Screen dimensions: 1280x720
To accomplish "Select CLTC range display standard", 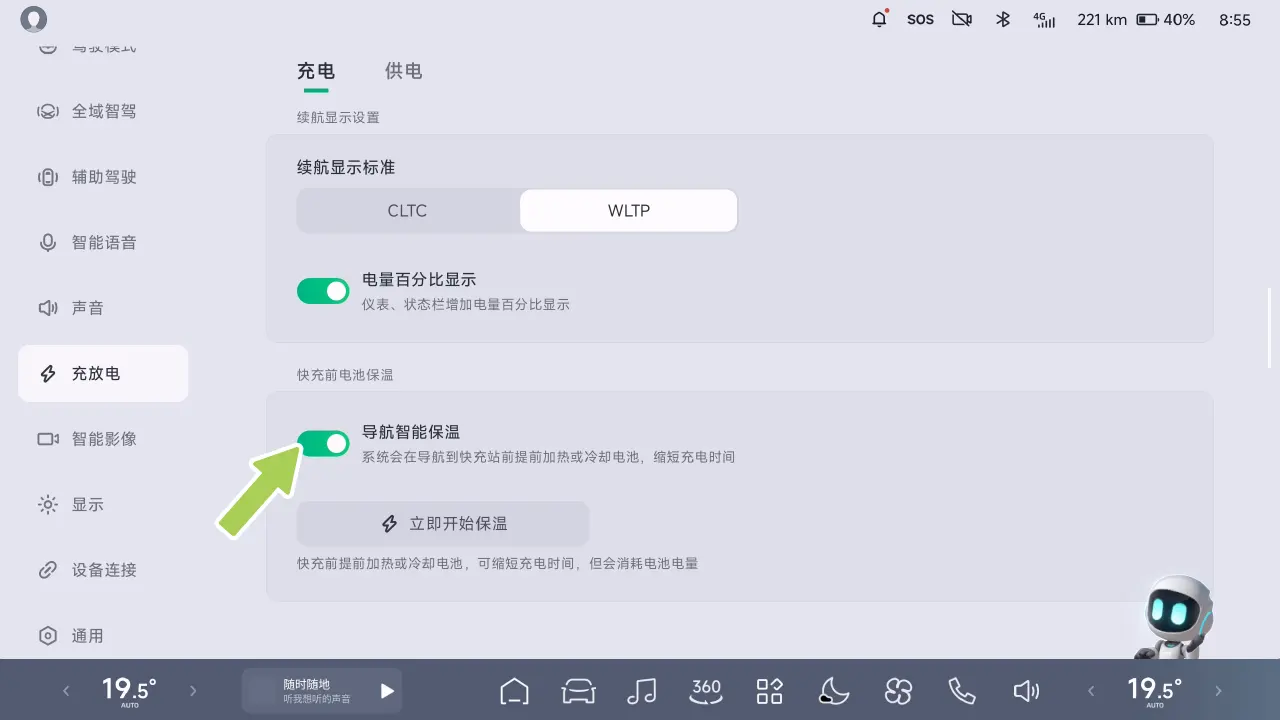I will (x=408, y=211).
